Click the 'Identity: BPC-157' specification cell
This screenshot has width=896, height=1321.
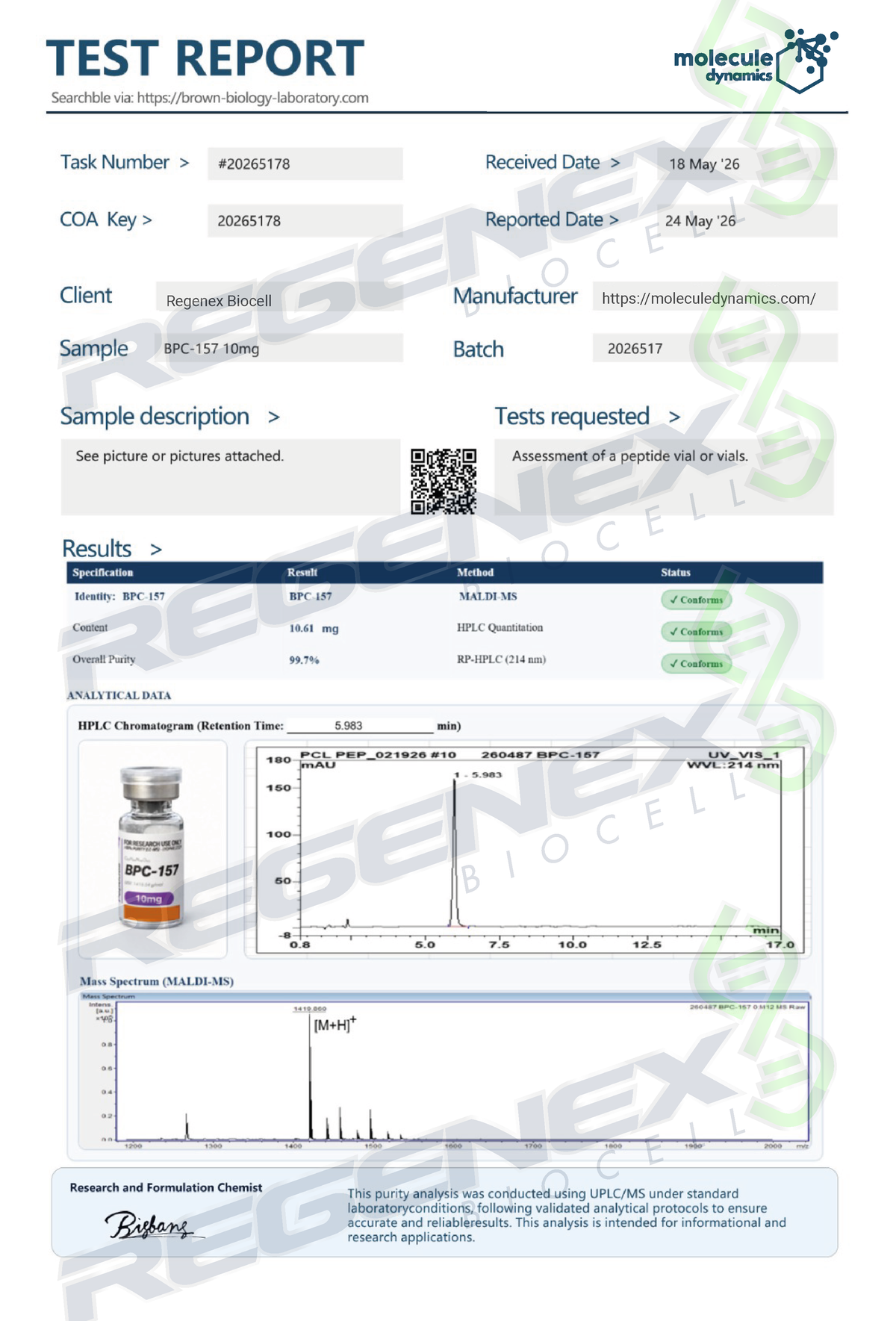pos(119,597)
